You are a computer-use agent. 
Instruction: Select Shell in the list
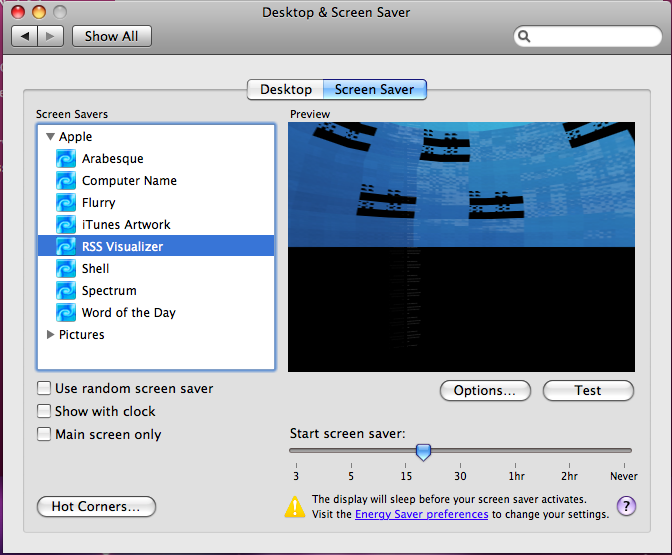click(96, 268)
